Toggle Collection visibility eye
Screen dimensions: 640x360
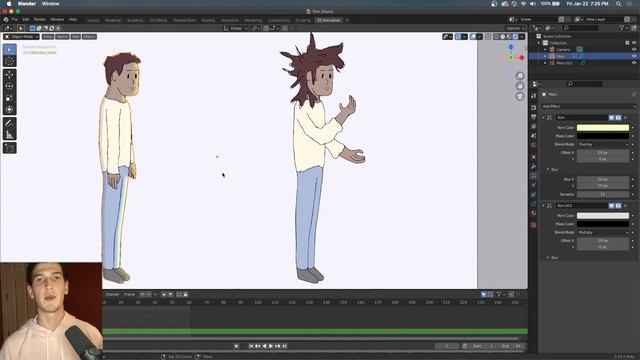coord(634,43)
